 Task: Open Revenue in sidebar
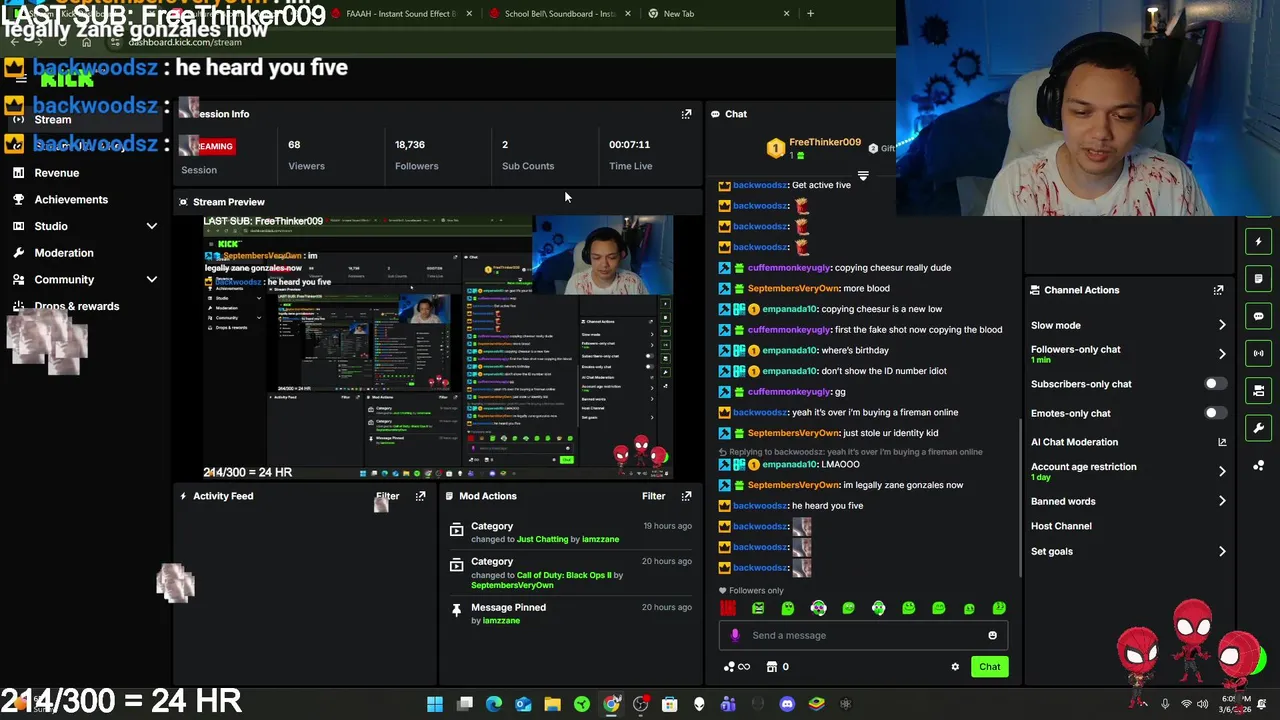57,173
